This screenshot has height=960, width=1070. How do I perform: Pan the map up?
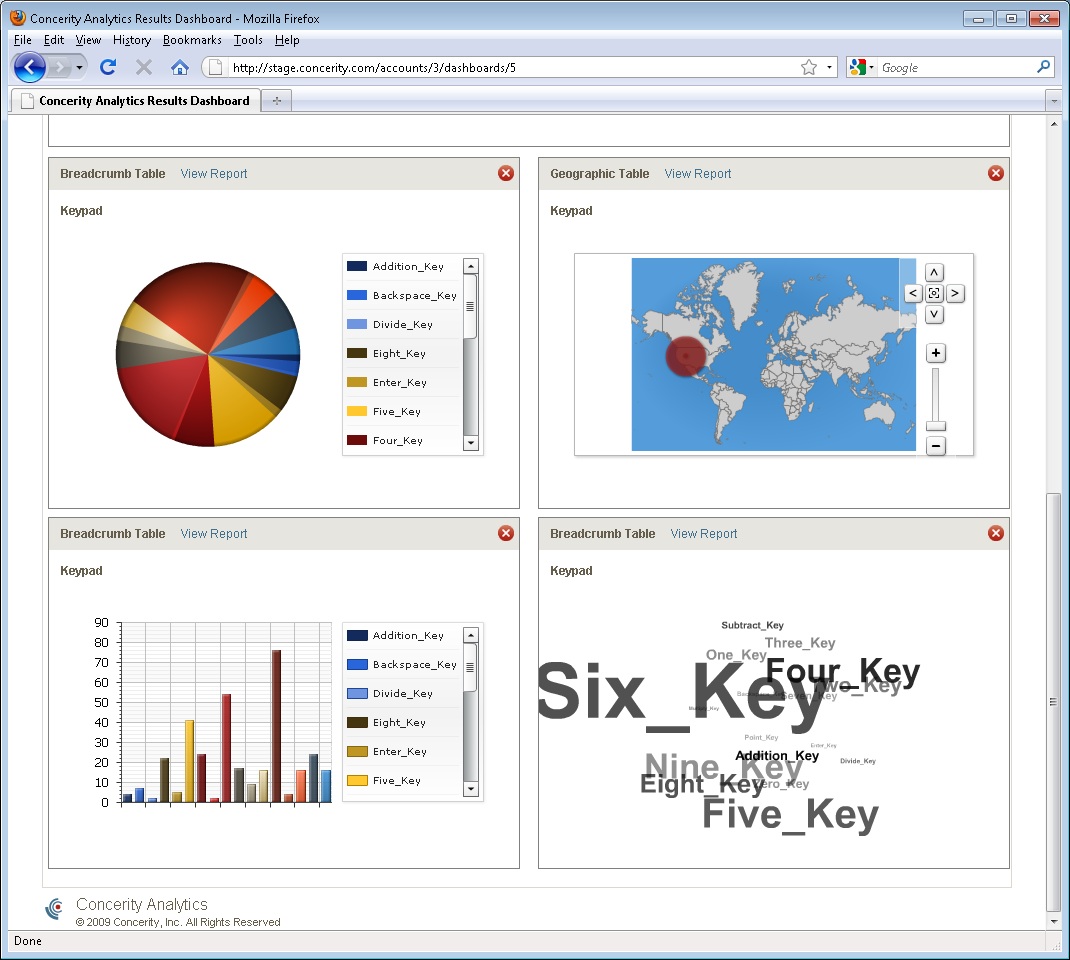[x=934, y=273]
